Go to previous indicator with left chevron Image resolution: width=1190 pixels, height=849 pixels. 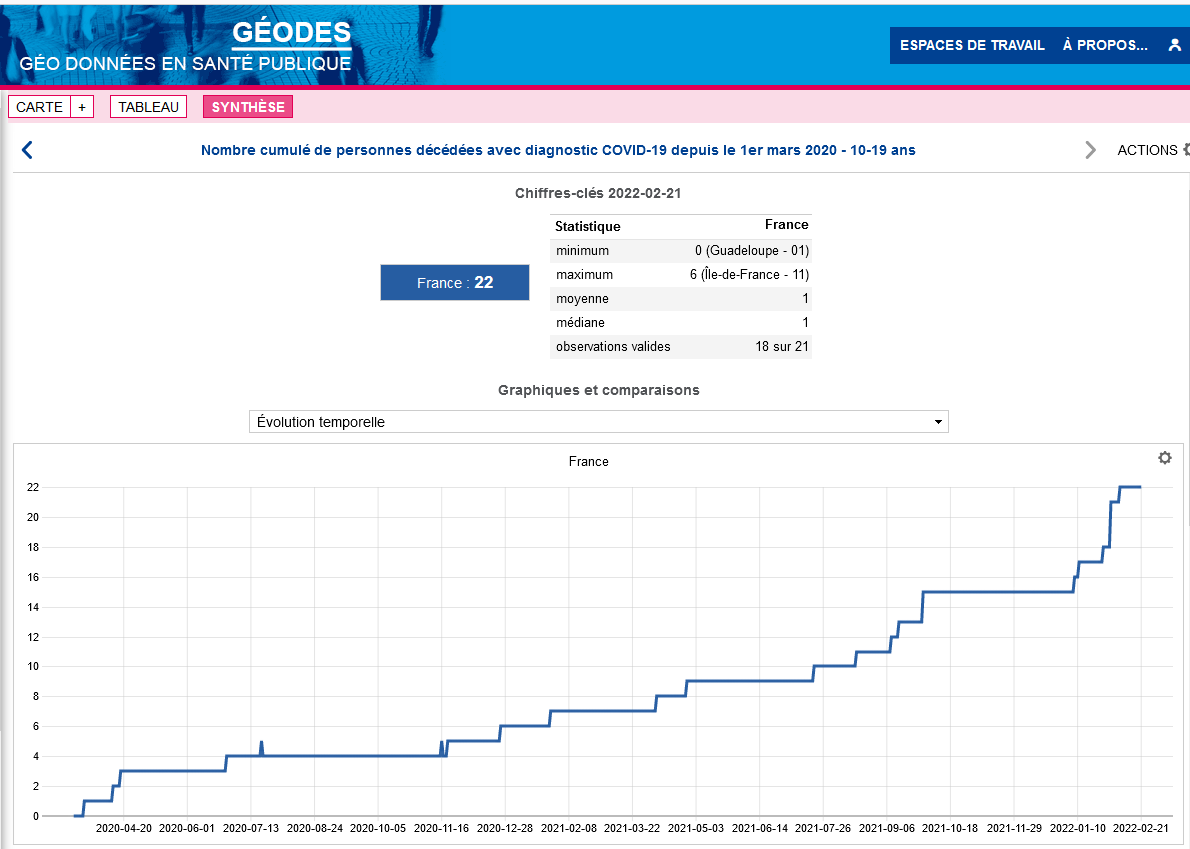click(x=27, y=149)
